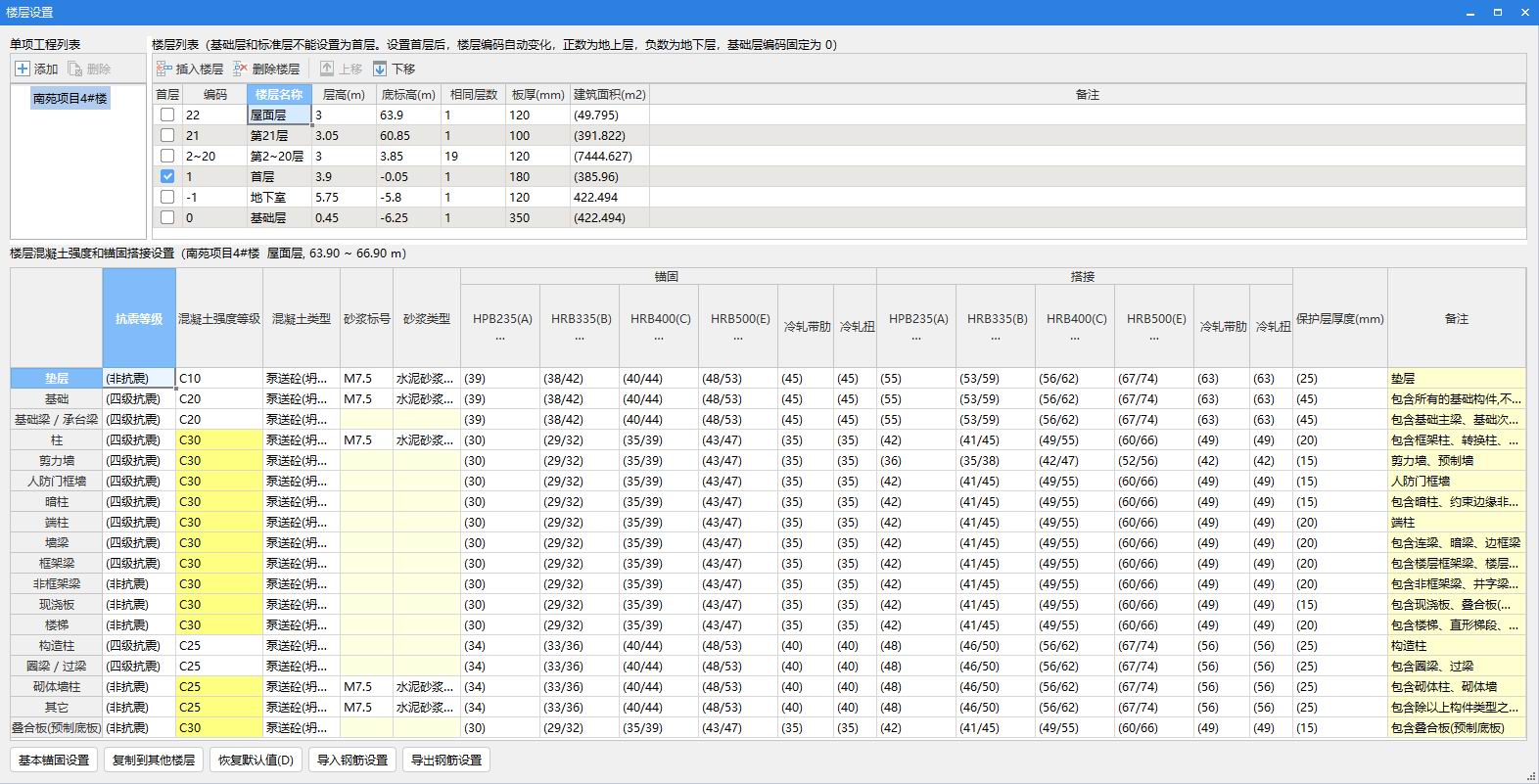Click the 楼层名称 column header
Image resolution: width=1539 pixels, height=784 pixels.
click(279, 94)
